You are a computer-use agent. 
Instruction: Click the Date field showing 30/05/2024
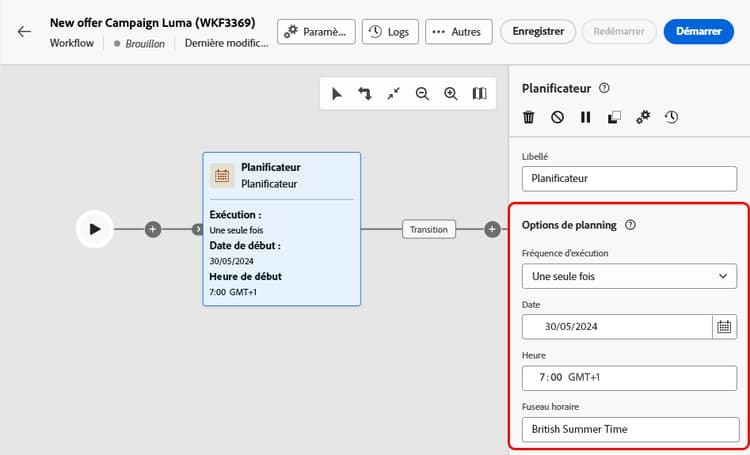[x=617, y=327]
